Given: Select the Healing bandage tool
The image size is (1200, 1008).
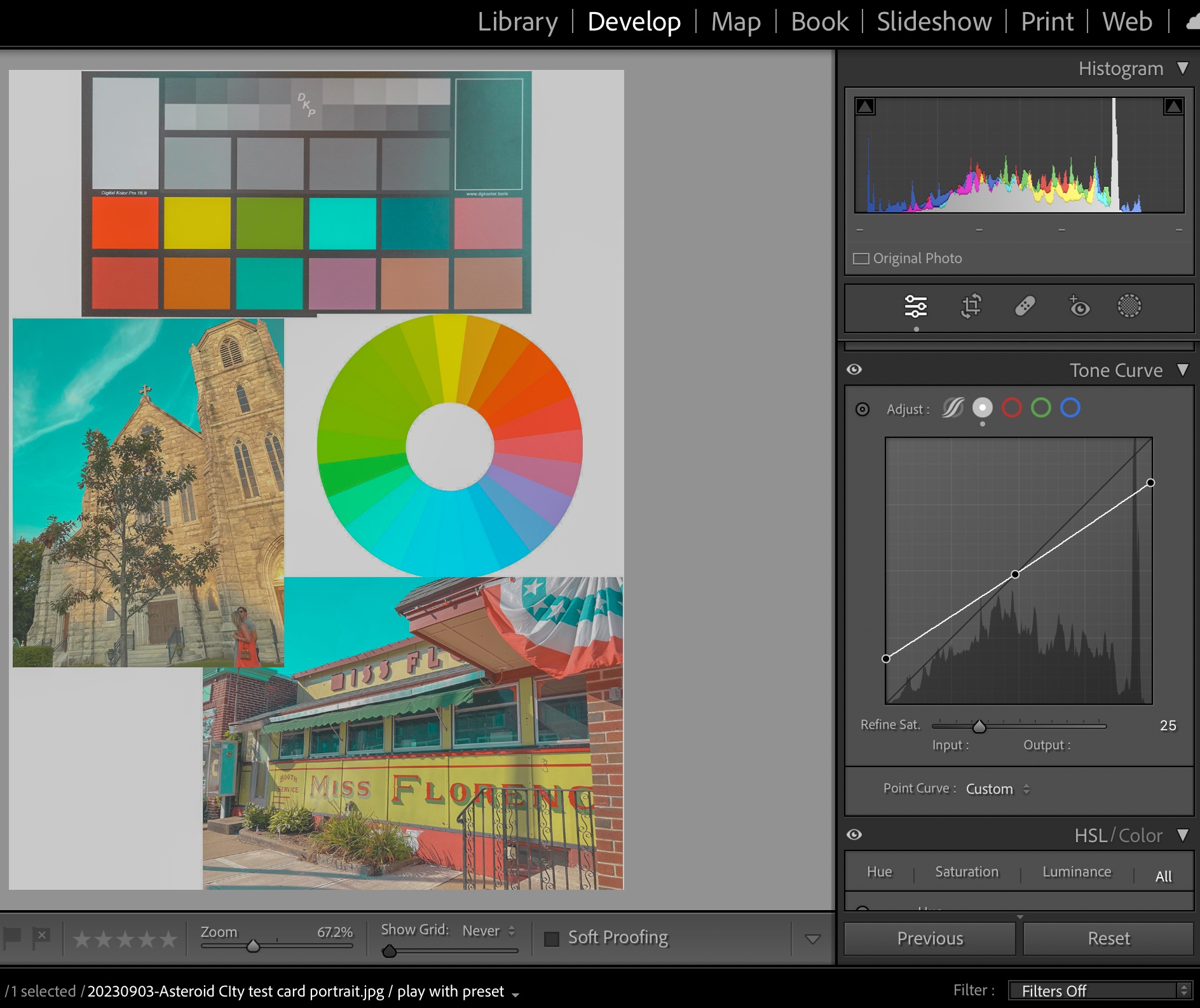Looking at the screenshot, I should pyautogui.click(x=1025, y=306).
